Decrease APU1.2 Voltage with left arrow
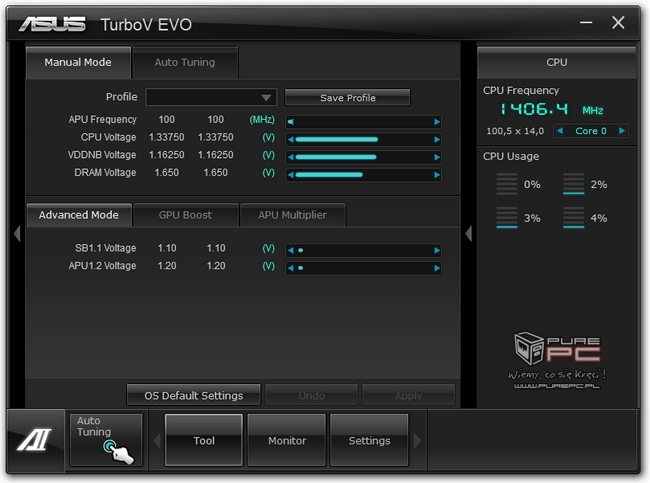The image size is (650, 483). (x=291, y=268)
